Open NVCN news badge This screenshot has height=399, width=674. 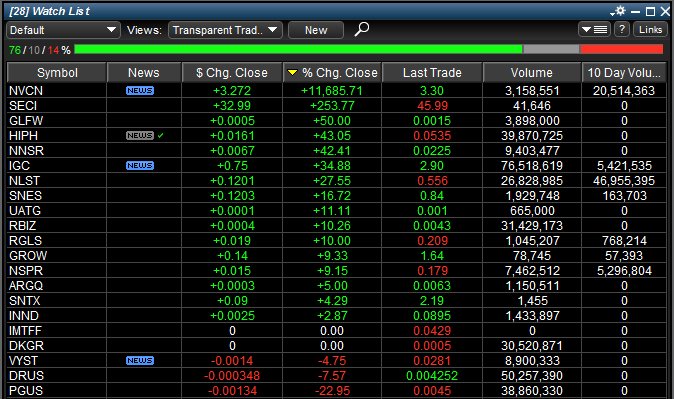(140, 90)
